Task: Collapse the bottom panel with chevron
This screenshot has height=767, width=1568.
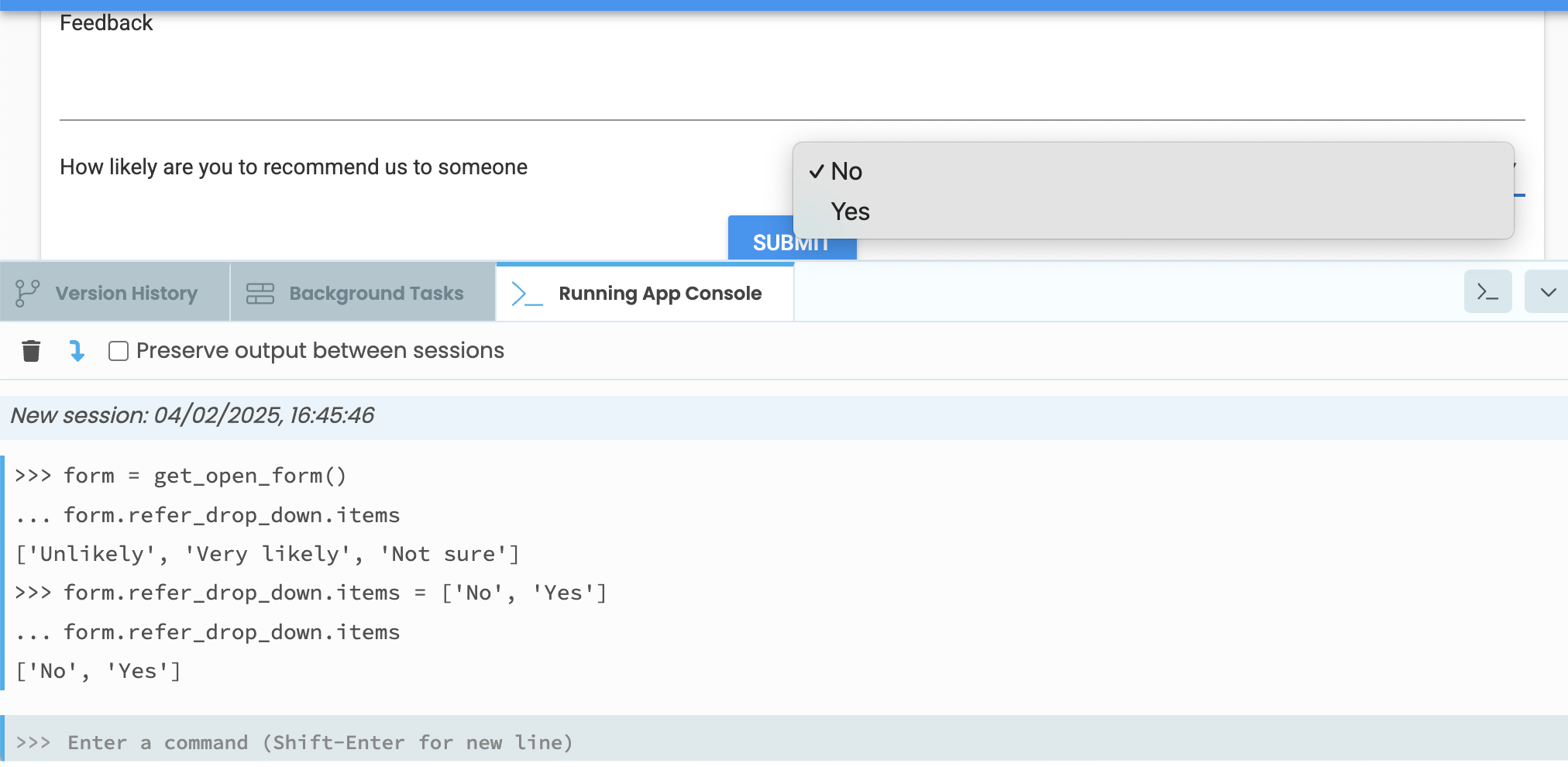Action: click(x=1548, y=292)
